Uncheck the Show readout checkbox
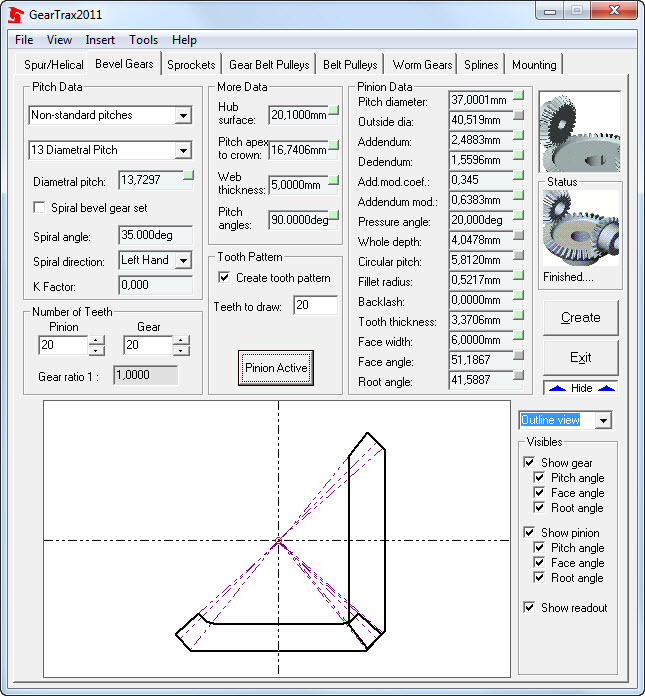 click(x=529, y=608)
